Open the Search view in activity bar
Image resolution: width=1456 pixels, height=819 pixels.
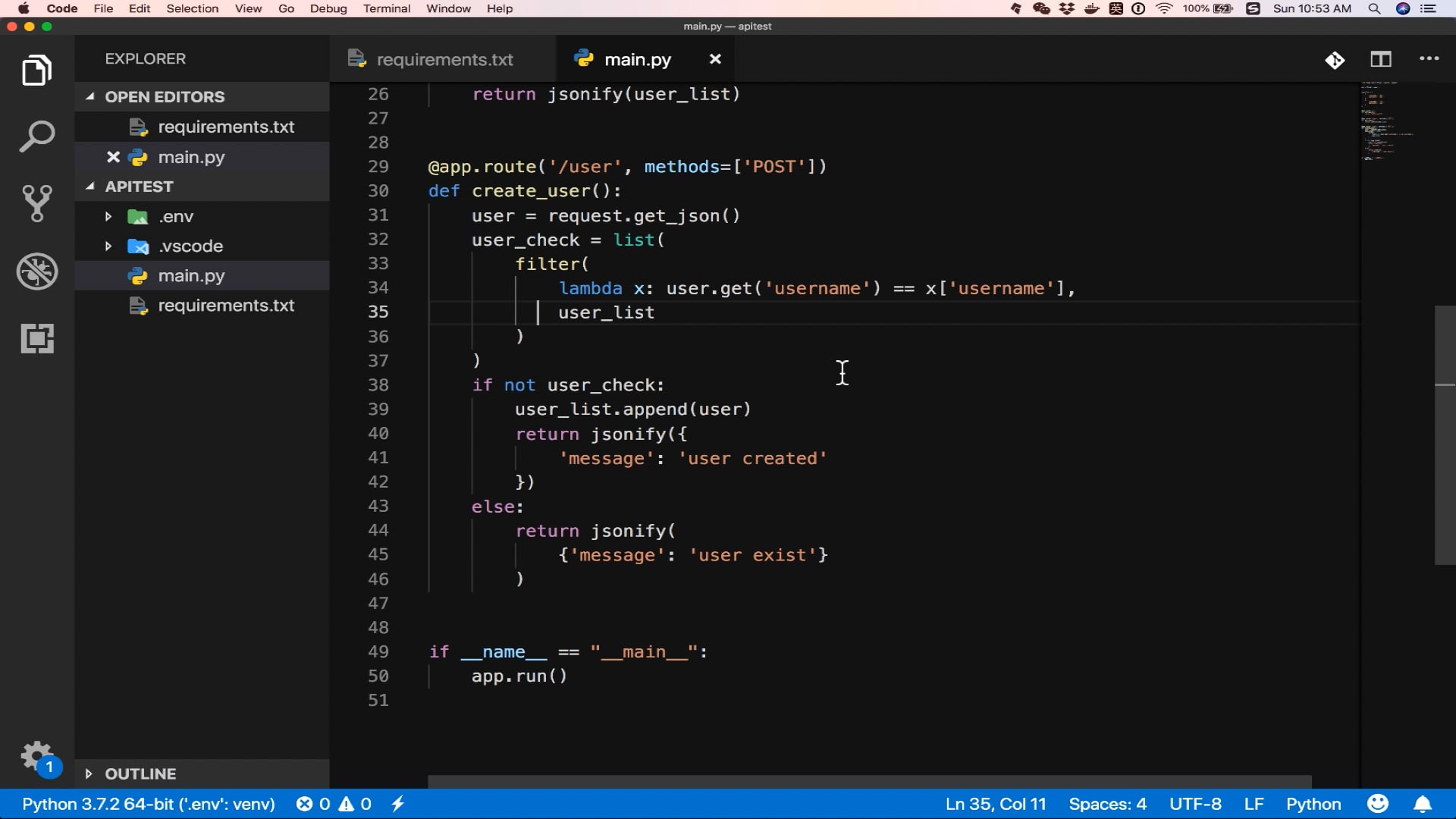pyautogui.click(x=36, y=137)
